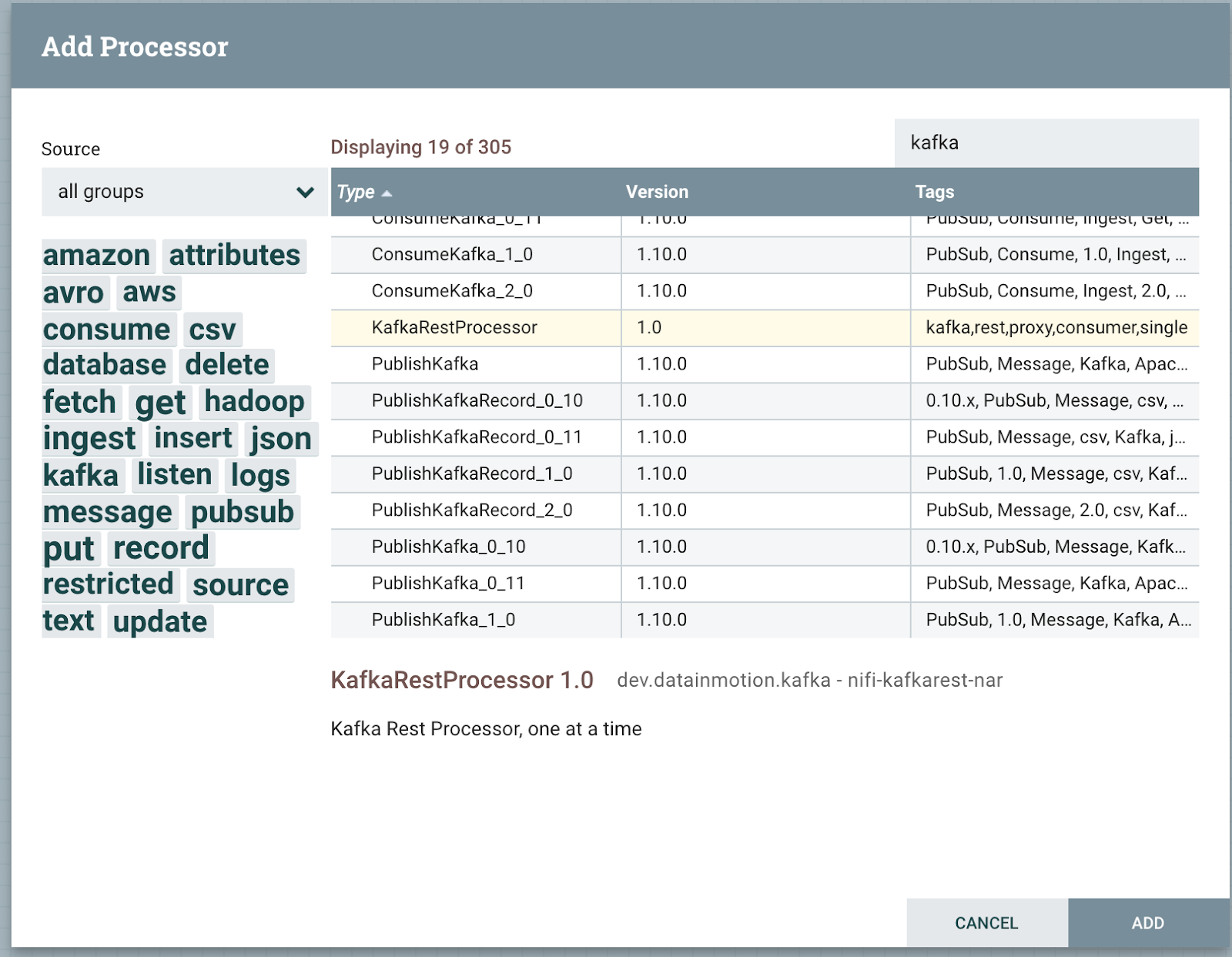The image size is (1232, 957).
Task: Select the 'record' tag in tag cloud
Action: (x=161, y=548)
